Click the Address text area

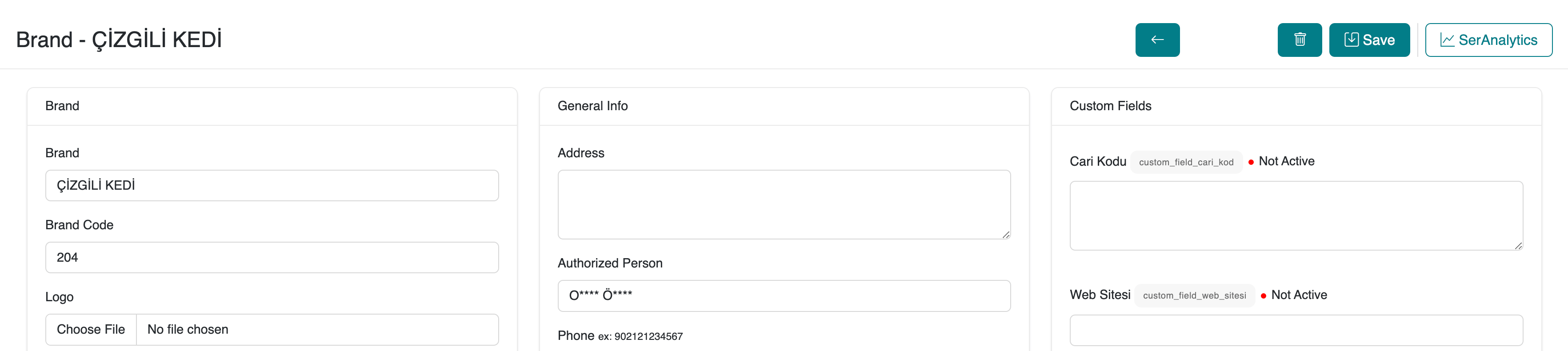coord(784,204)
